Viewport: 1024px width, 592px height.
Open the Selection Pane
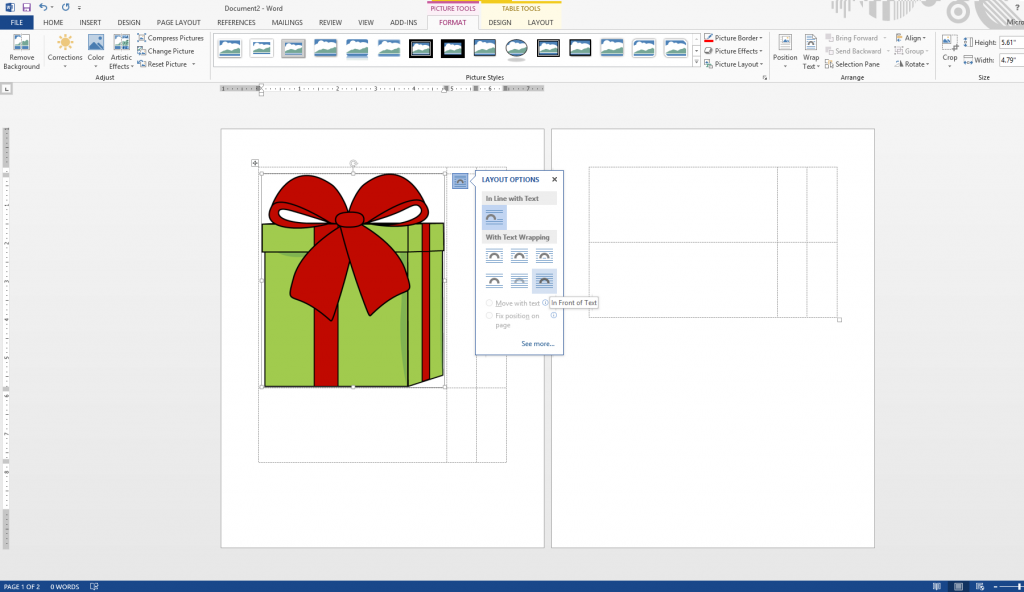(x=852, y=64)
